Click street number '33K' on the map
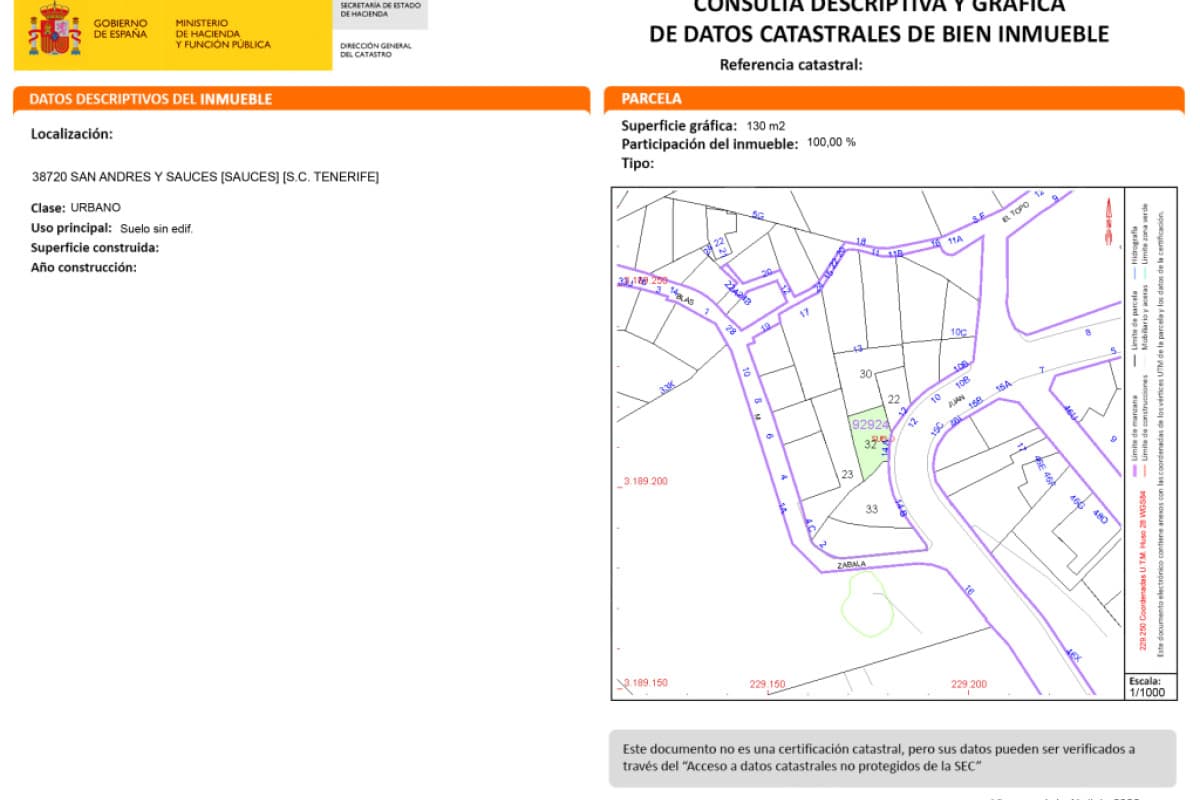Image resolution: width=1200 pixels, height=800 pixels. (667, 388)
